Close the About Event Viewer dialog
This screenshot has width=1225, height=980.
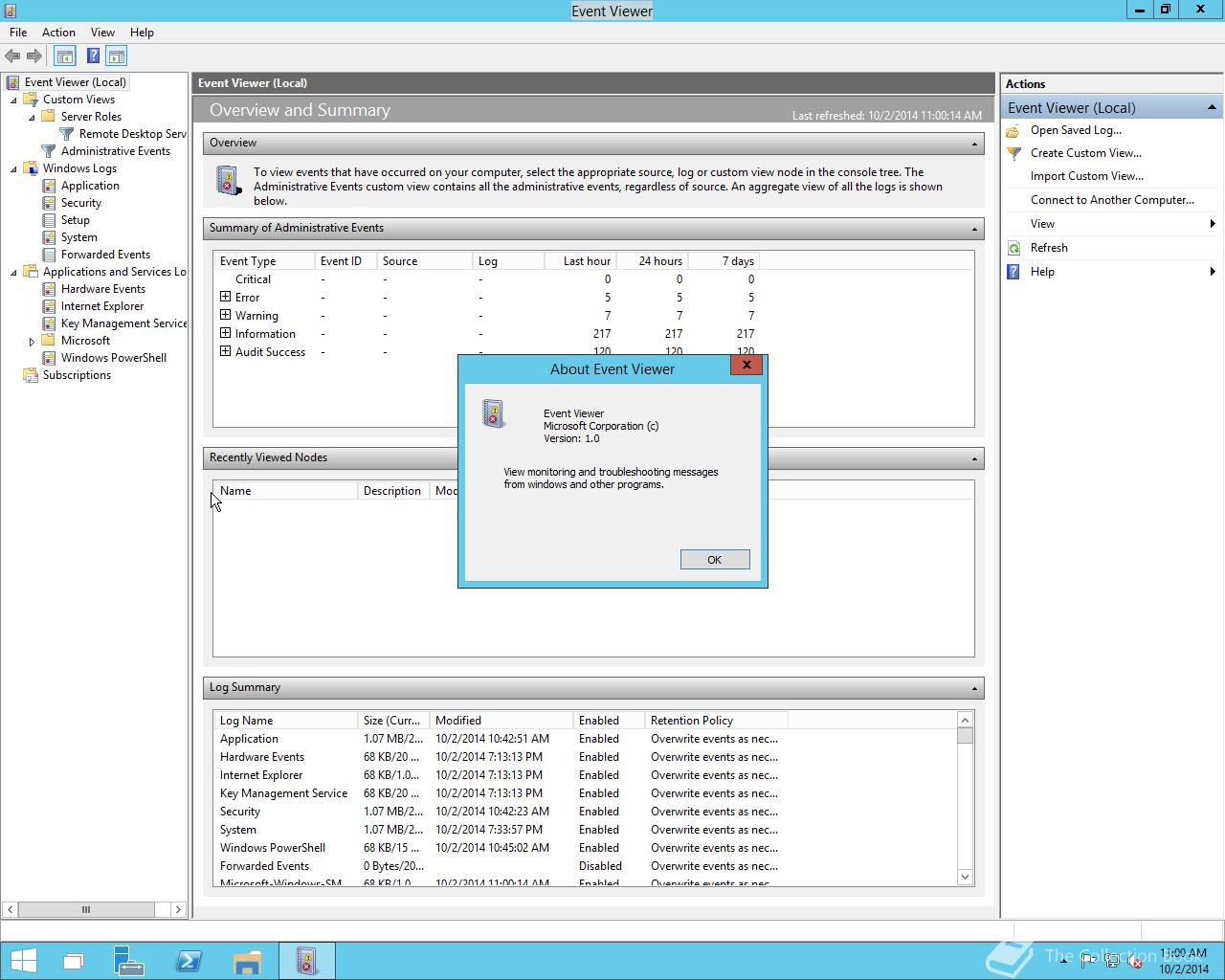(x=746, y=365)
